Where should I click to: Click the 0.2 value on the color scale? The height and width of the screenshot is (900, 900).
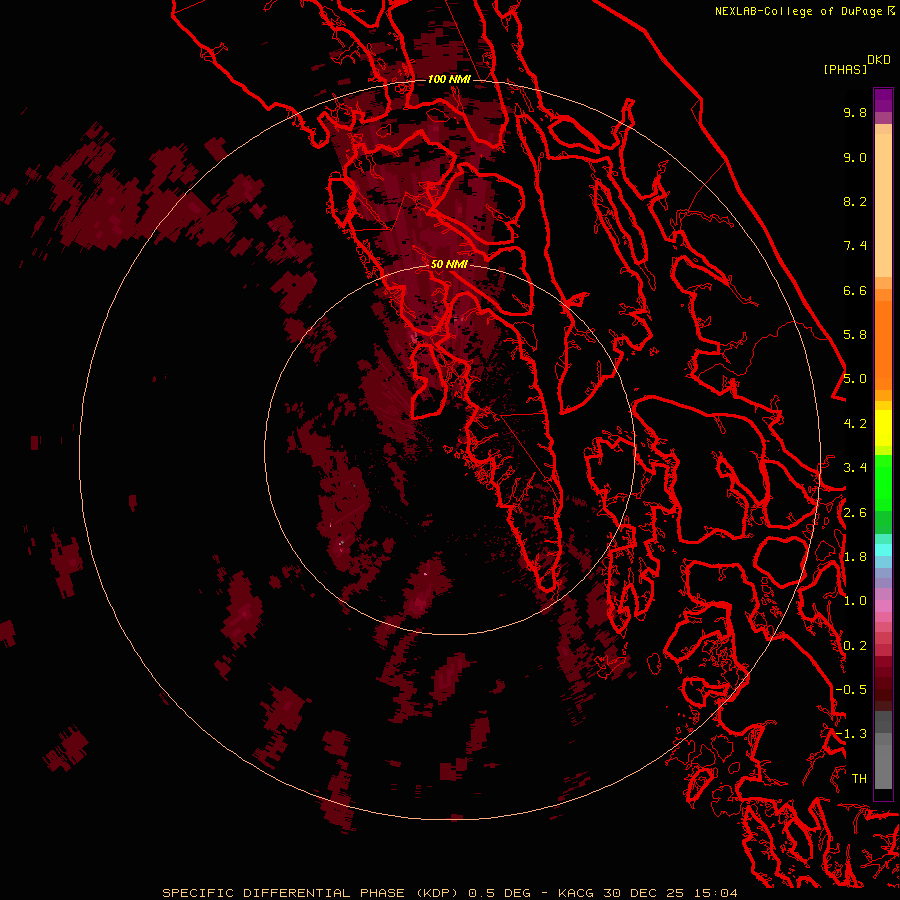[x=855, y=646]
